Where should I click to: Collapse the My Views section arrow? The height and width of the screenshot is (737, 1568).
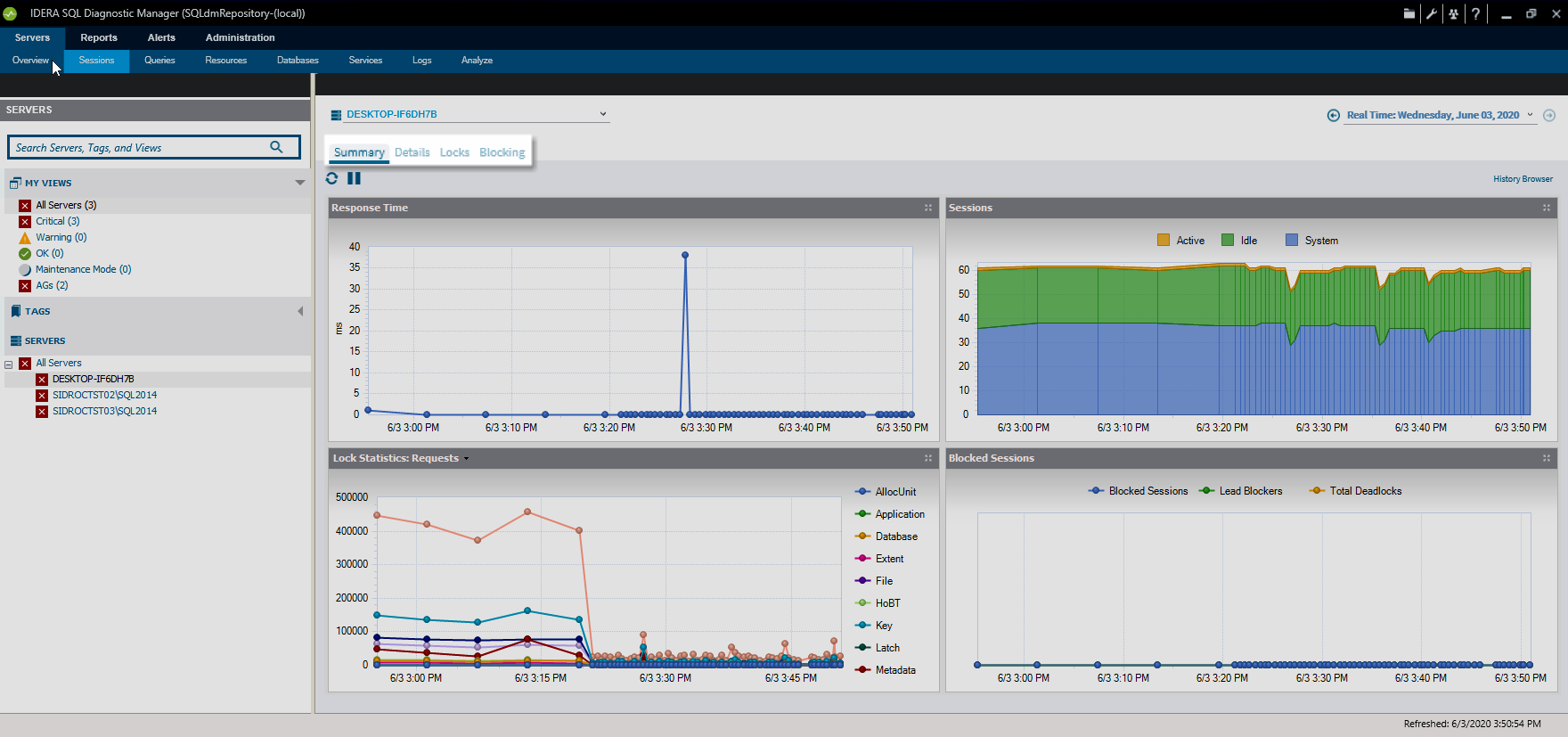pyautogui.click(x=300, y=183)
